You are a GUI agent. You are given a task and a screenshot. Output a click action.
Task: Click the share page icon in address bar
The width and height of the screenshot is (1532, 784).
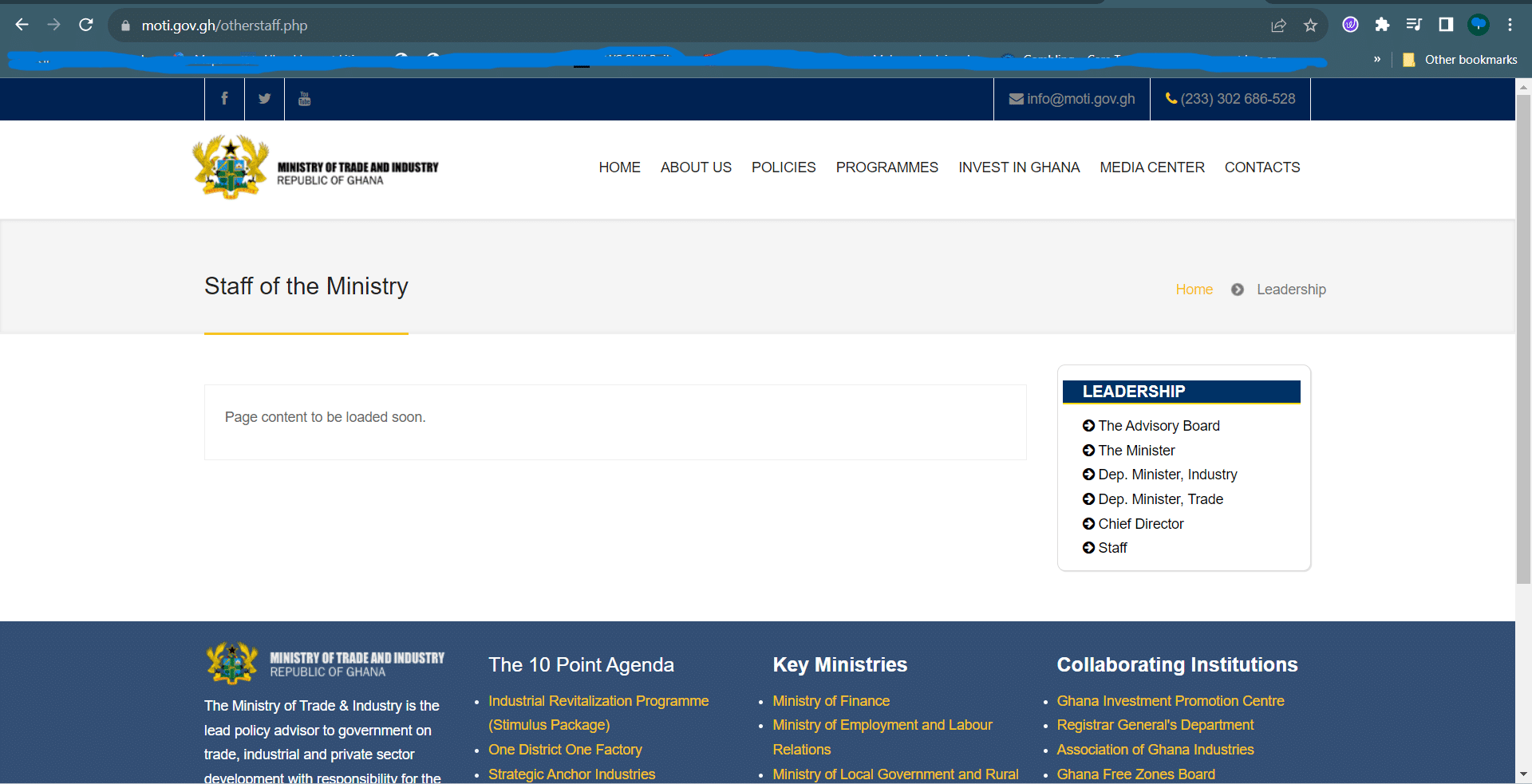coord(1278,26)
